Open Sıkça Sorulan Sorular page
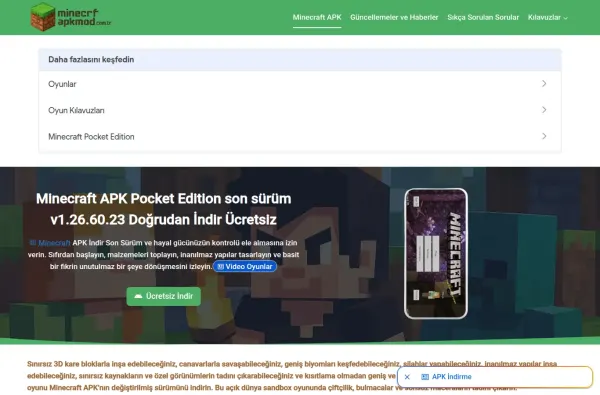 pos(483,17)
